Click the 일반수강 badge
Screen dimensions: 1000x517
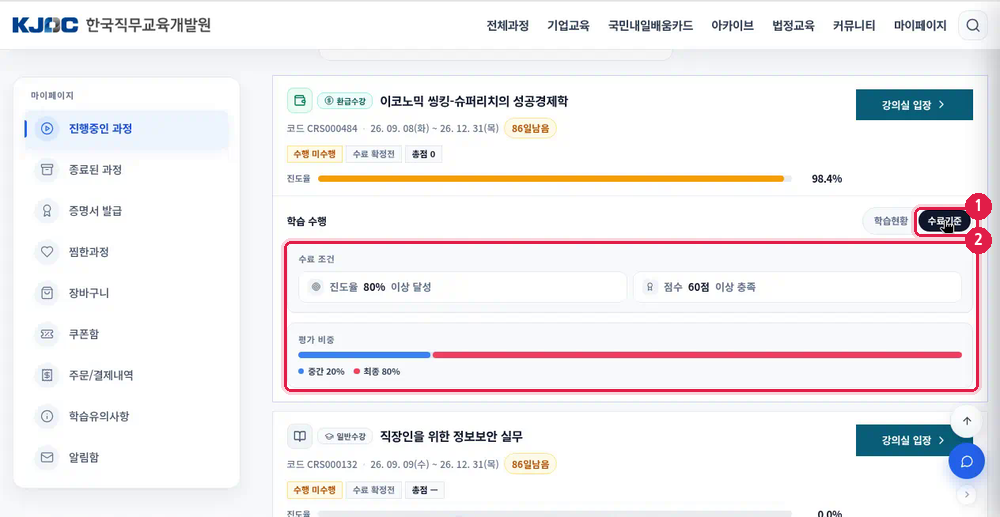345,437
